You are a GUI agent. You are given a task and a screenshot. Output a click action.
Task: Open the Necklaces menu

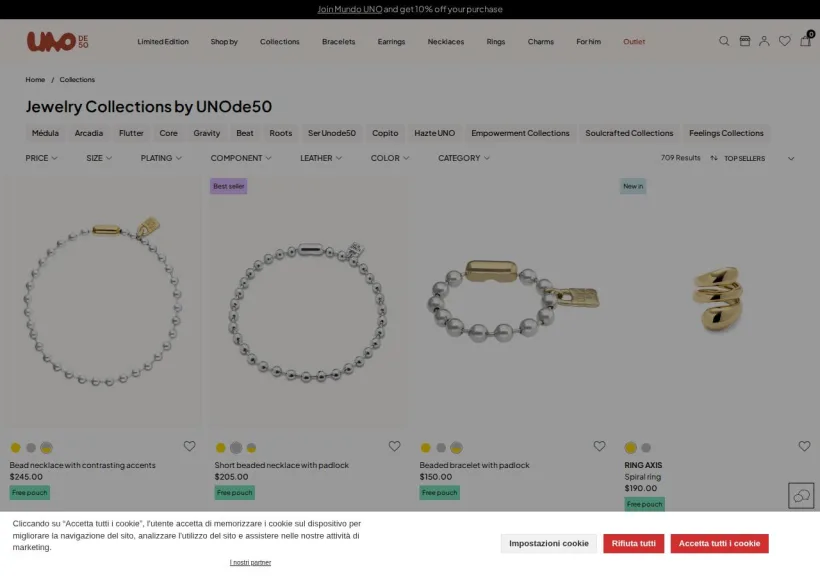point(446,41)
